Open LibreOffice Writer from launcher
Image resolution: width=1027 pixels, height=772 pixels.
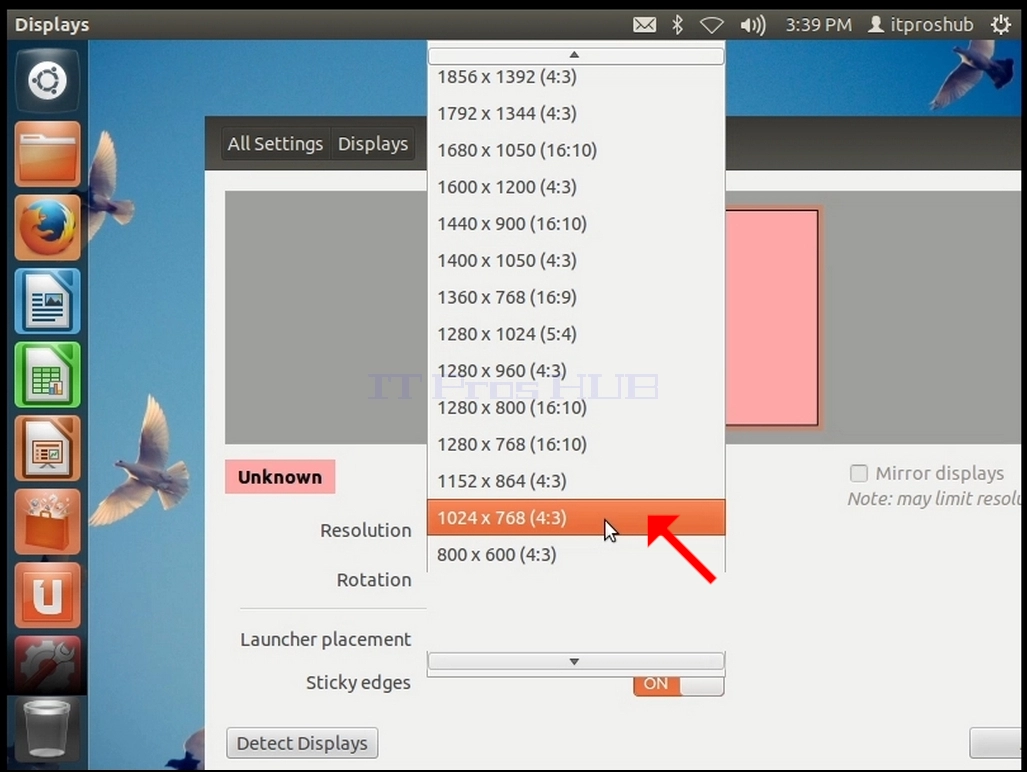pyautogui.click(x=47, y=301)
